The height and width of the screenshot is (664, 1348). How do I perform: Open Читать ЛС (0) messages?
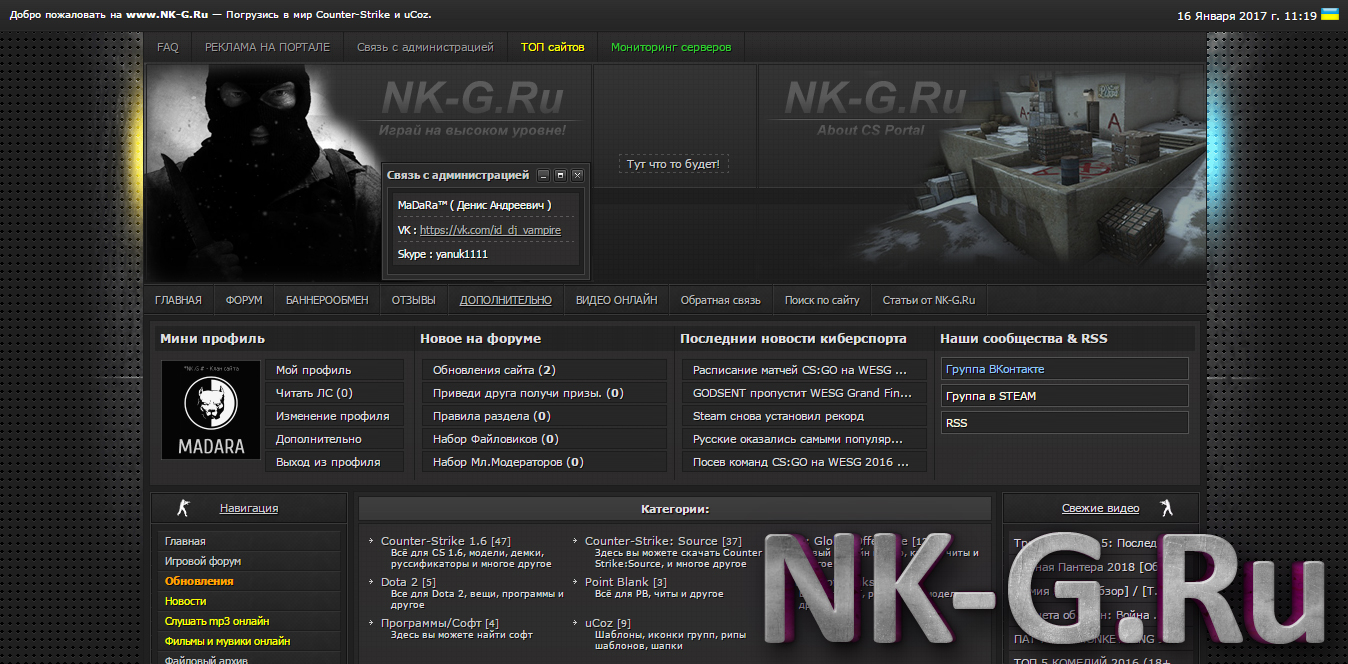pyautogui.click(x=336, y=393)
